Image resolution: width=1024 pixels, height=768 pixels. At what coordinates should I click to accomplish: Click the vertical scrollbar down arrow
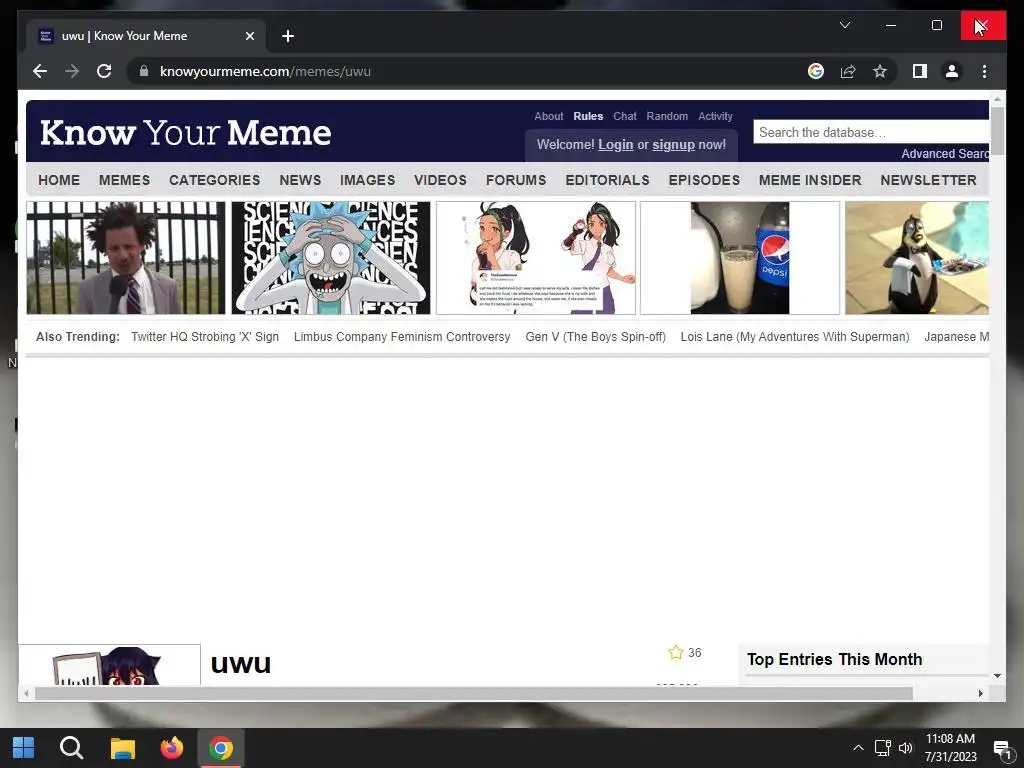(x=997, y=676)
